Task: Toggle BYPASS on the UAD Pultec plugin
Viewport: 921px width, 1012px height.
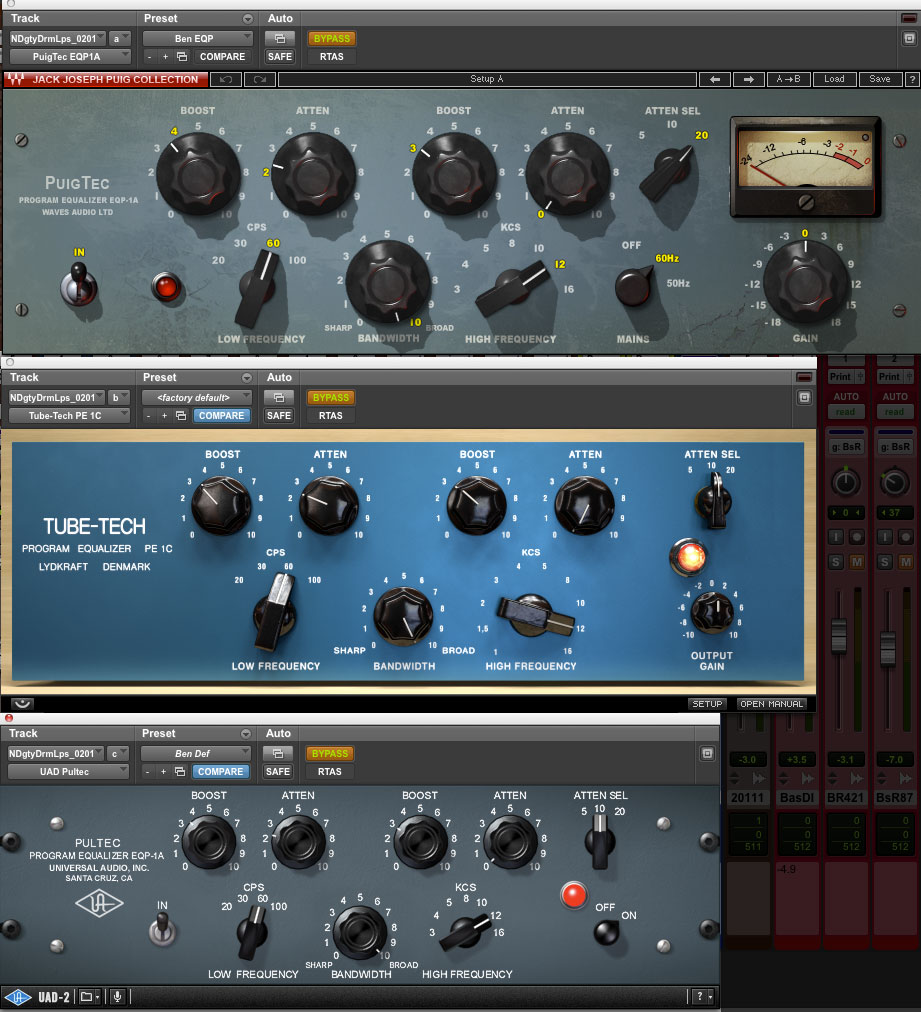Action: [329, 753]
